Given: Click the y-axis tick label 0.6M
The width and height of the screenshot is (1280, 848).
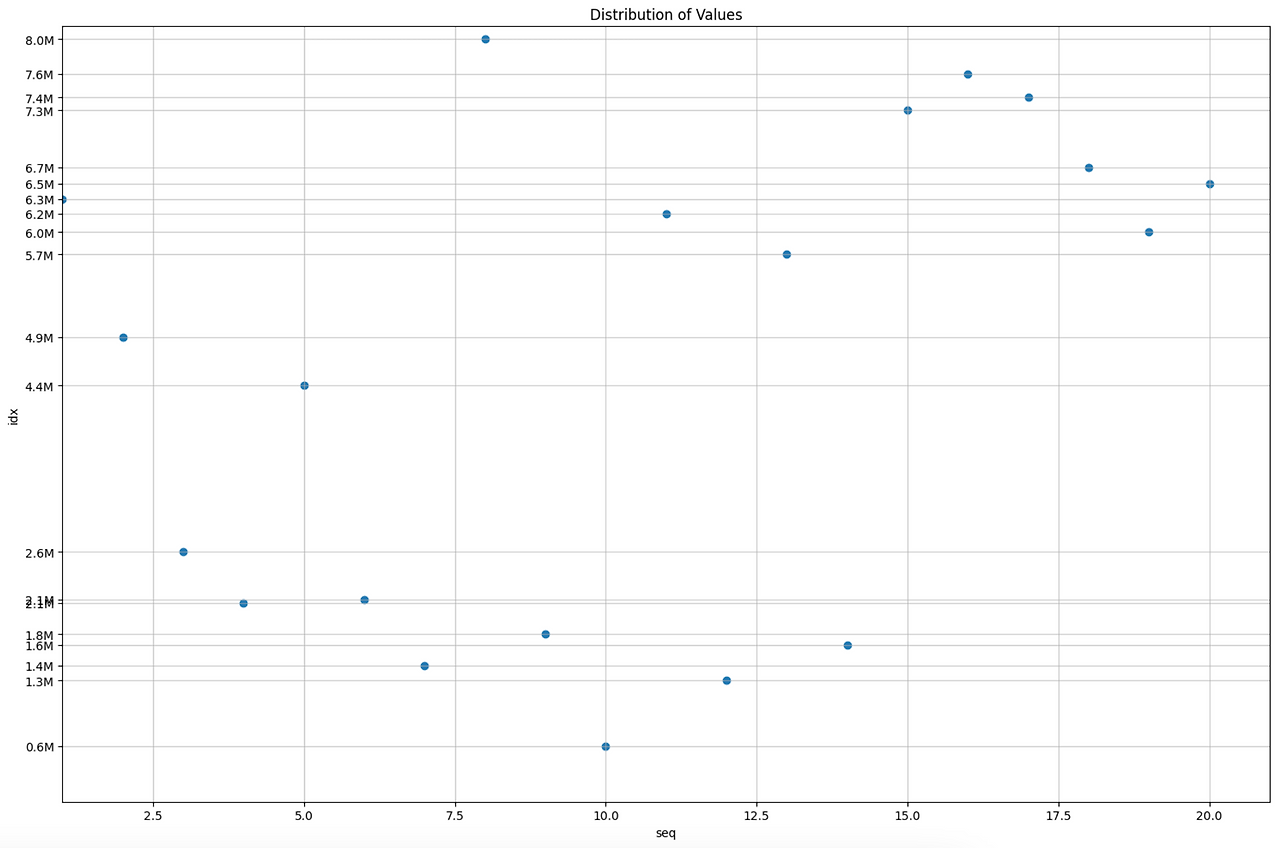Looking at the screenshot, I should pos(39,747).
